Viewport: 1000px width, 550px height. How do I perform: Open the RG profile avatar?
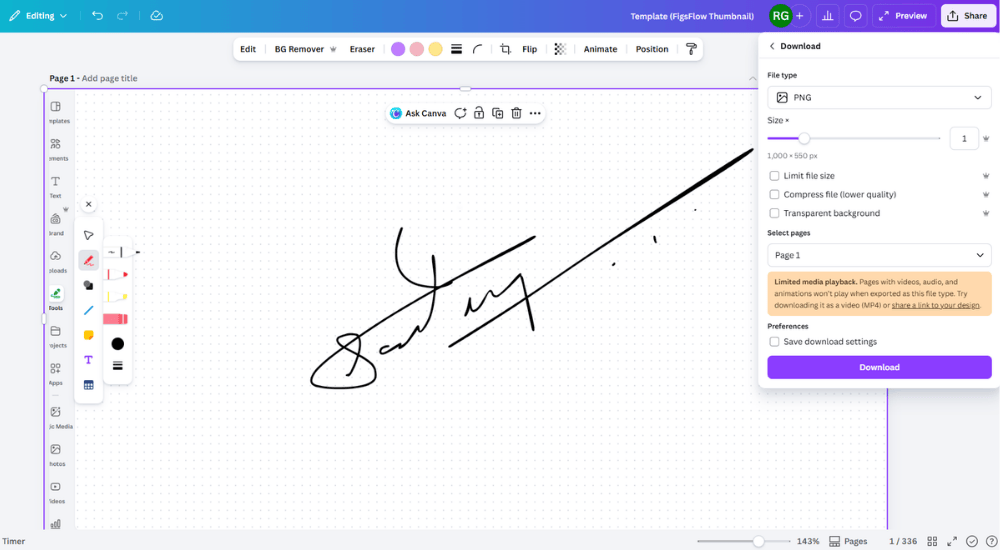pos(780,16)
